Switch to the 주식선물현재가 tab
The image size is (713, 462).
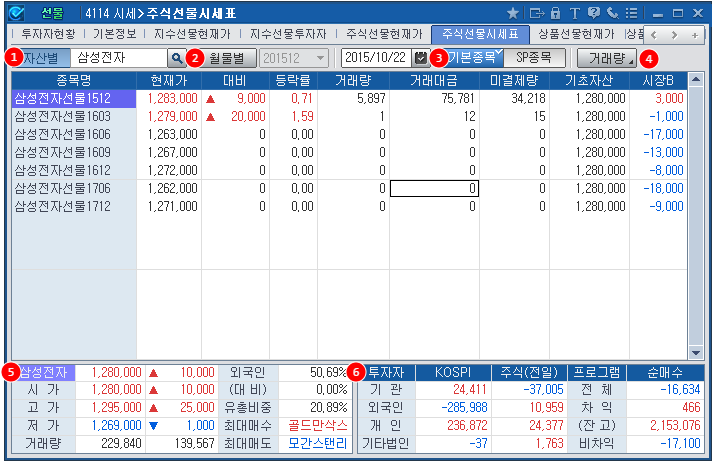[x=384, y=34]
